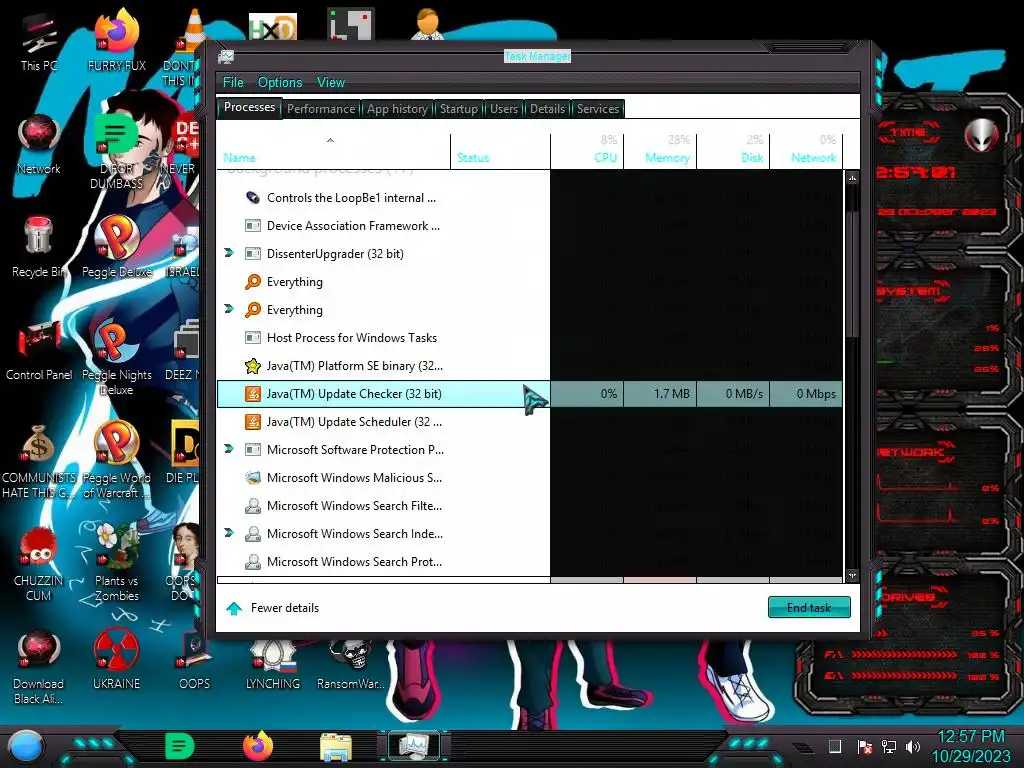1024x768 pixels.
Task: Click the Java Update Checker icon
Action: pos(253,394)
